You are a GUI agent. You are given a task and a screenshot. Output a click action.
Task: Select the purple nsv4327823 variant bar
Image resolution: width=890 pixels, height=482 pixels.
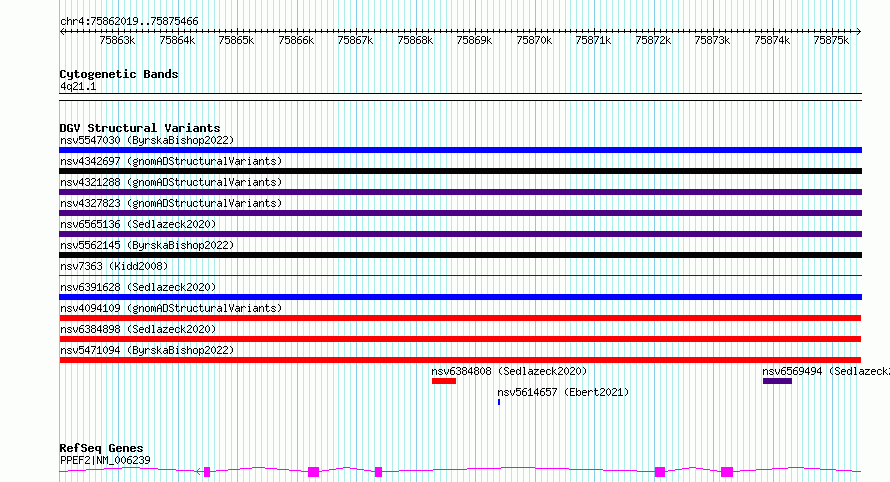pyautogui.click(x=460, y=213)
